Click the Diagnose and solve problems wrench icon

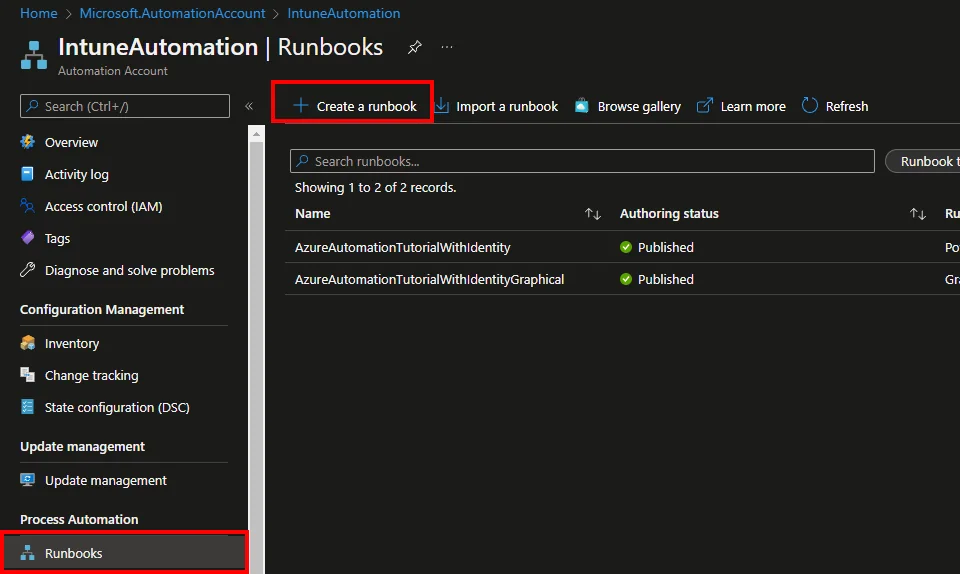28,270
